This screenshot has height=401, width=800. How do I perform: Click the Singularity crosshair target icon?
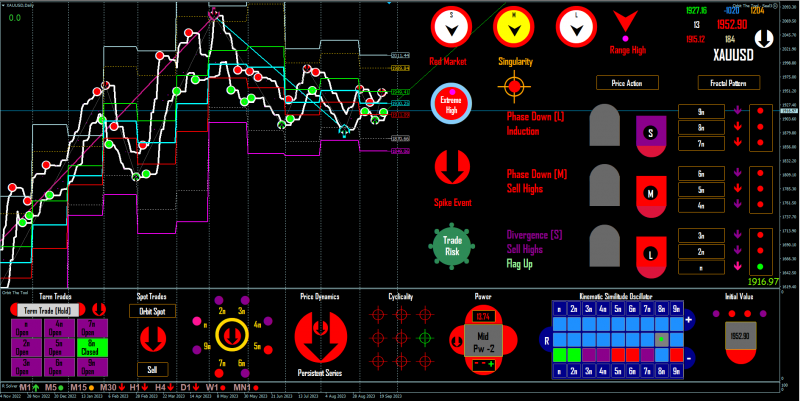coord(514,87)
